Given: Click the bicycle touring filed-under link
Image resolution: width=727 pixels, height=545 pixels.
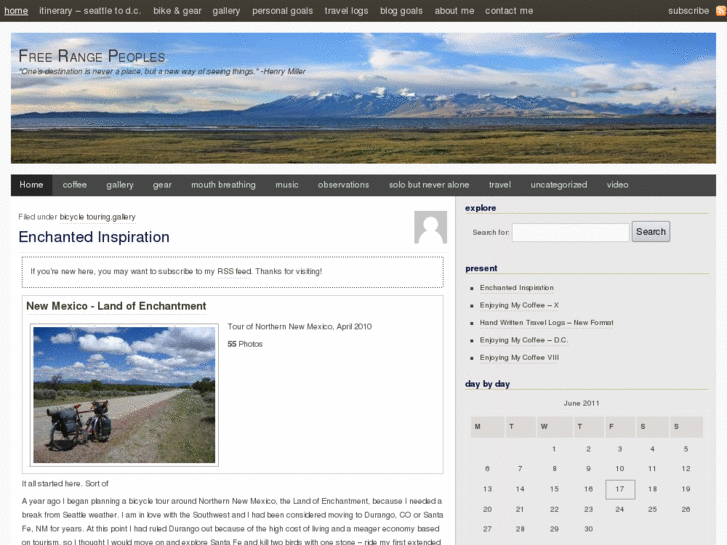Looking at the screenshot, I should click(x=84, y=217).
